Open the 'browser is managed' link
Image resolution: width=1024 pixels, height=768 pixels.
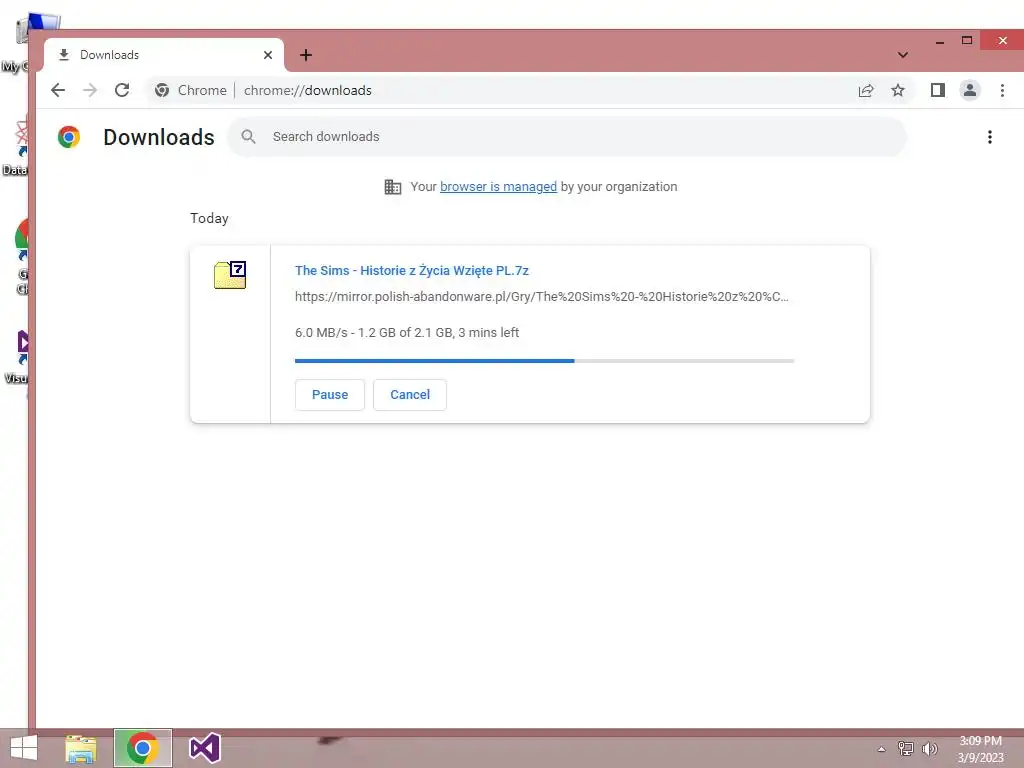tap(498, 187)
